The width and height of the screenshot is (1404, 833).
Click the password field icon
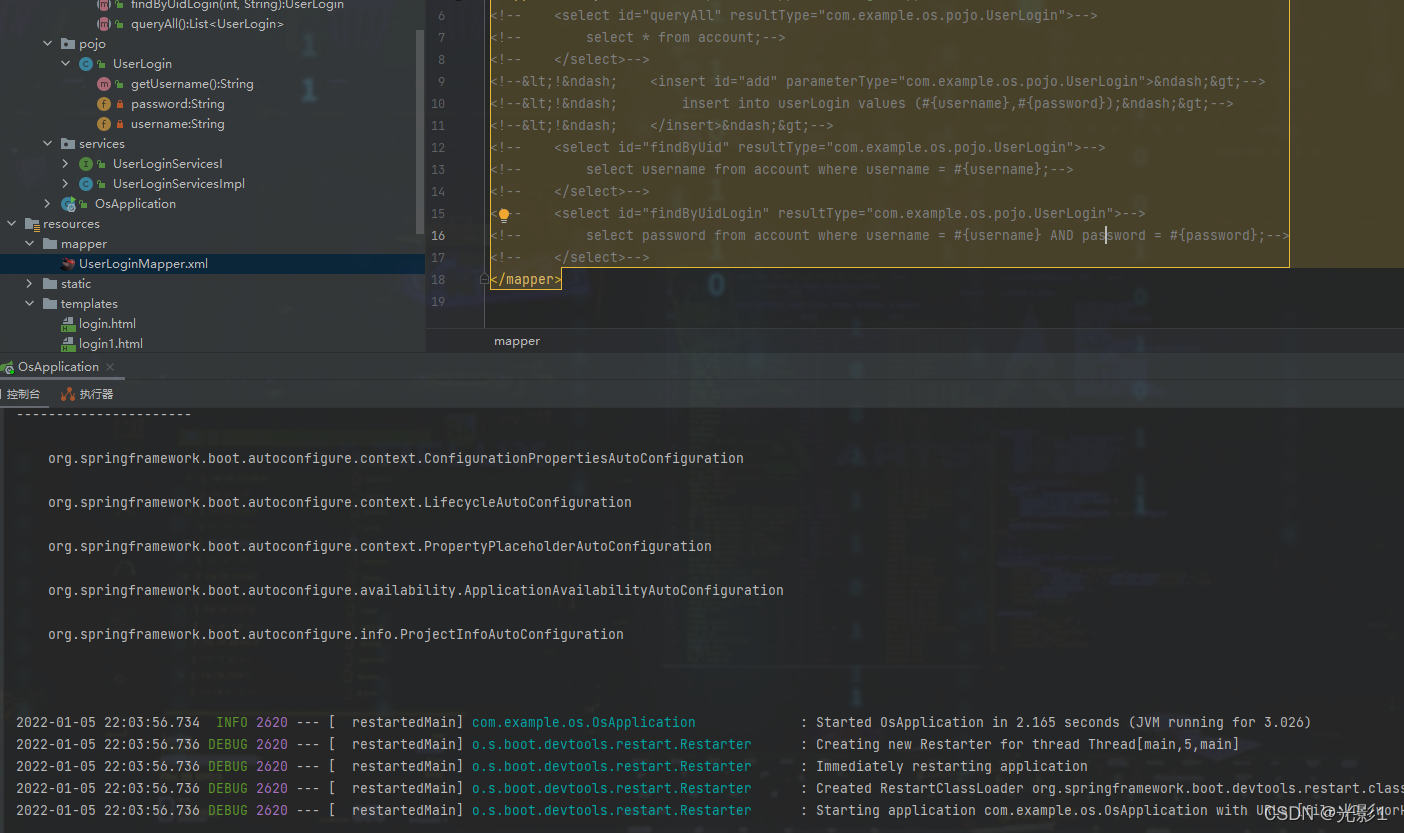103,104
